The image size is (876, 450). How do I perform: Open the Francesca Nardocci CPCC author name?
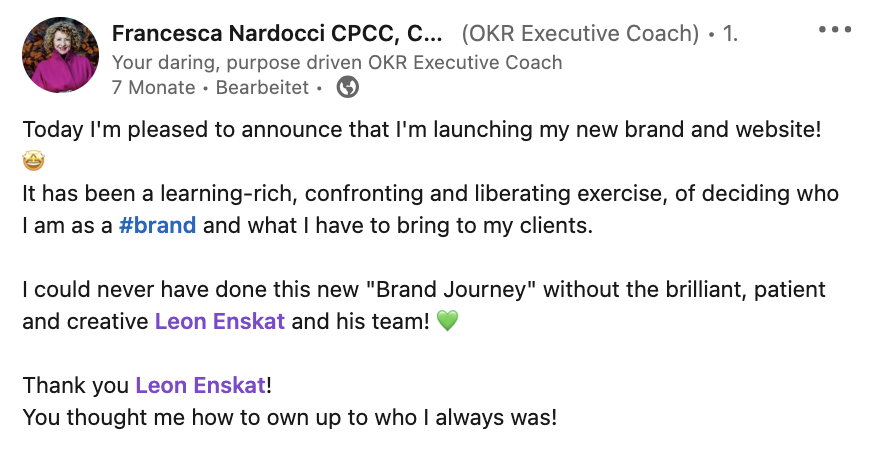point(277,34)
